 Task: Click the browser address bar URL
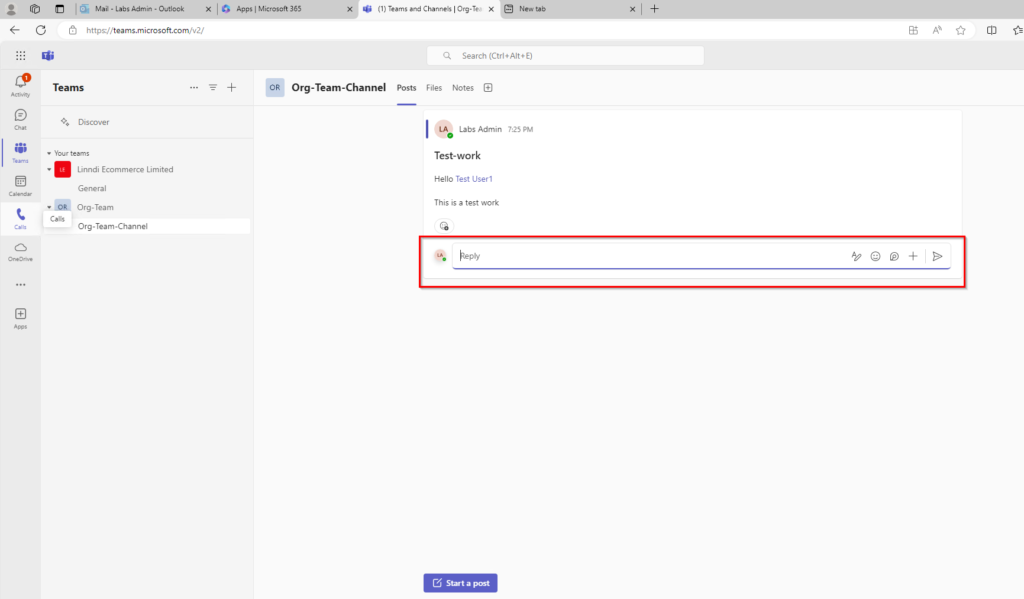tap(145, 30)
